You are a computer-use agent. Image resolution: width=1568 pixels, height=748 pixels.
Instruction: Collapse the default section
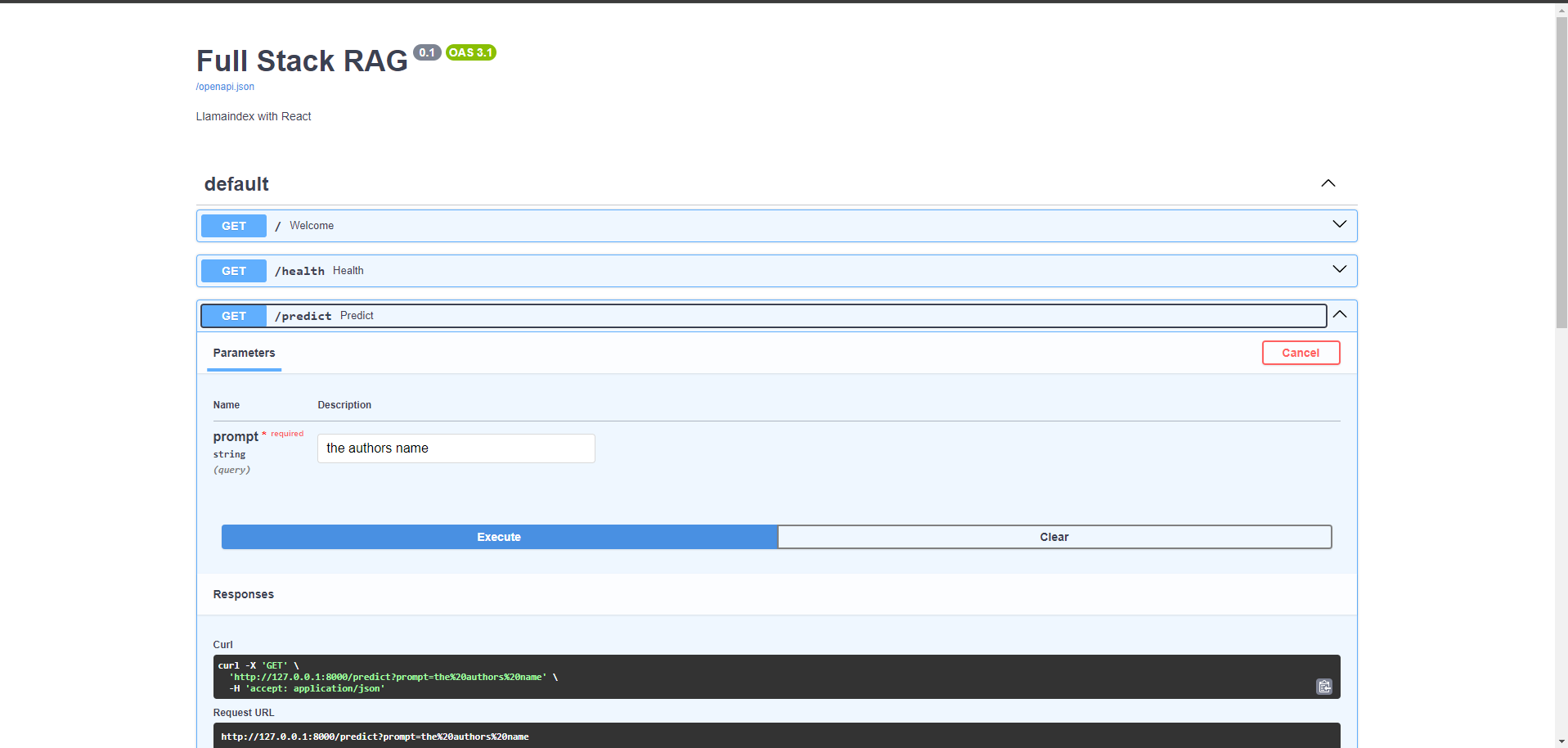(x=1328, y=183)
